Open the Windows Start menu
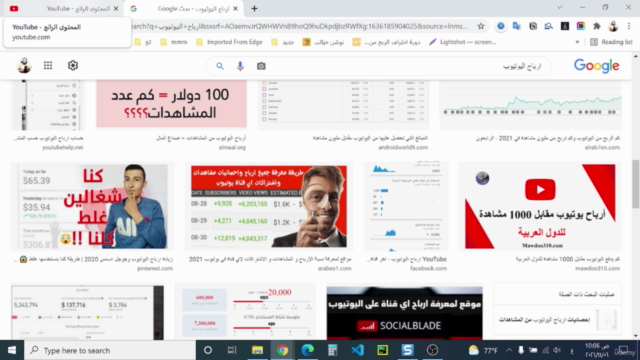Viewport: 640px width, 360px height. 12,350
